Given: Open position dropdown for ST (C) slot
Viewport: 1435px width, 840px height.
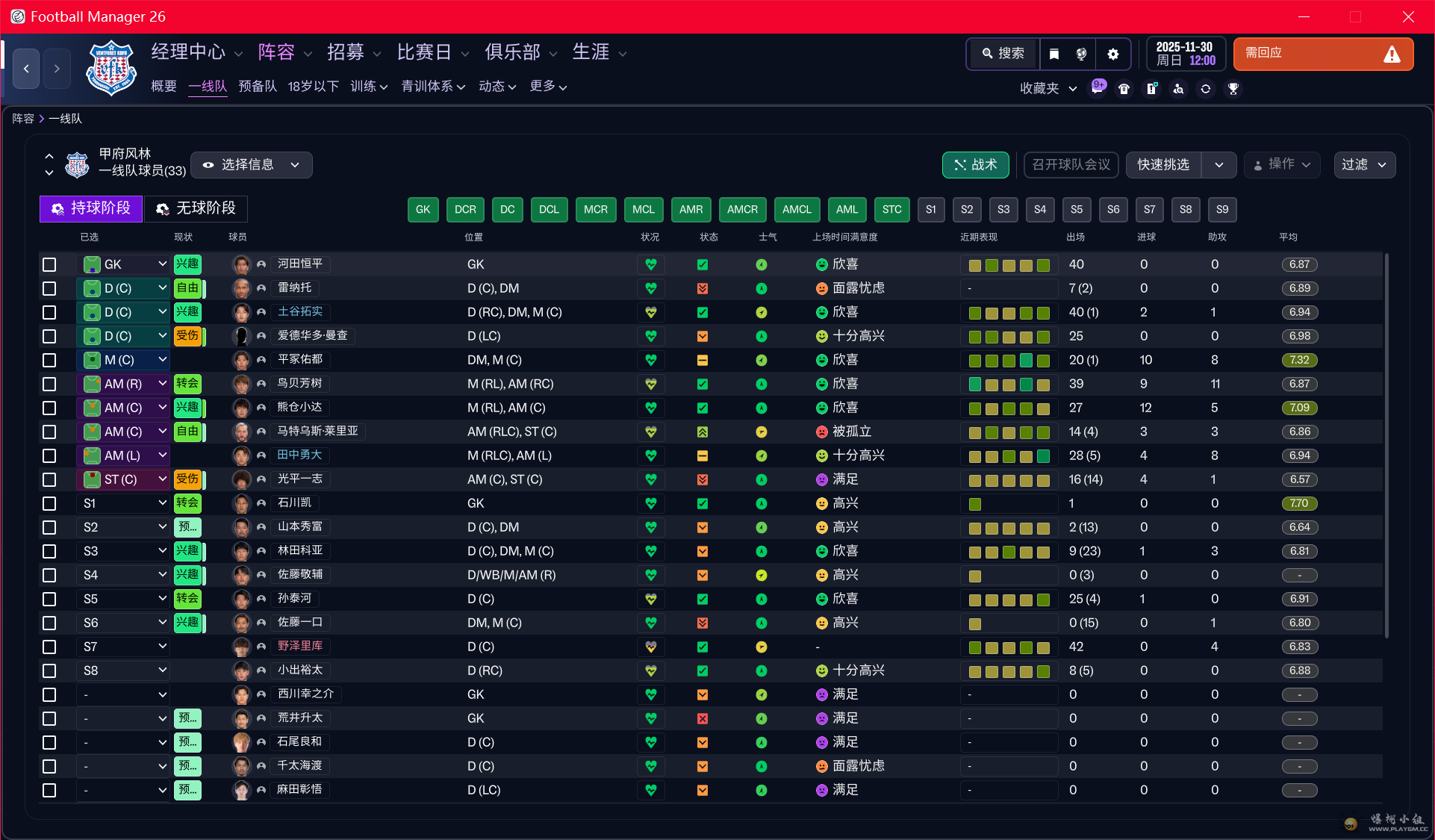Looking at the screenshot, I should coord(162,479).
